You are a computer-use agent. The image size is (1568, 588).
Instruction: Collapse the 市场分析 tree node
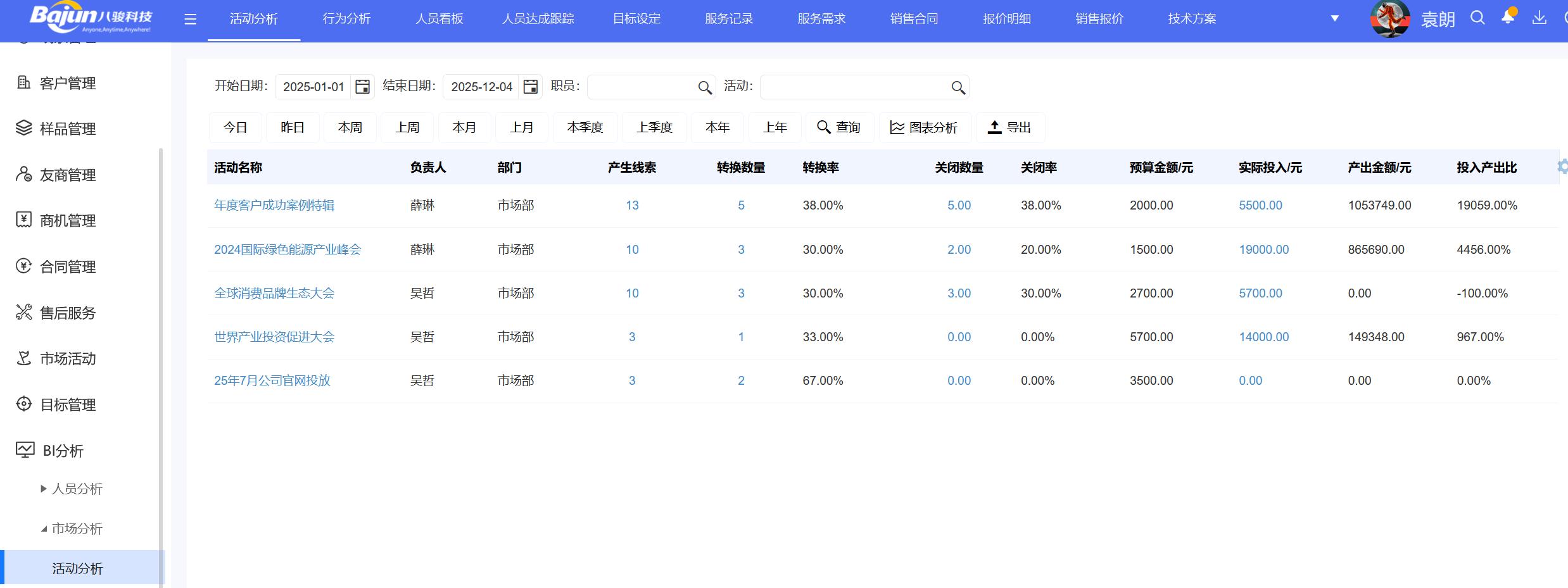coord(44,529)
